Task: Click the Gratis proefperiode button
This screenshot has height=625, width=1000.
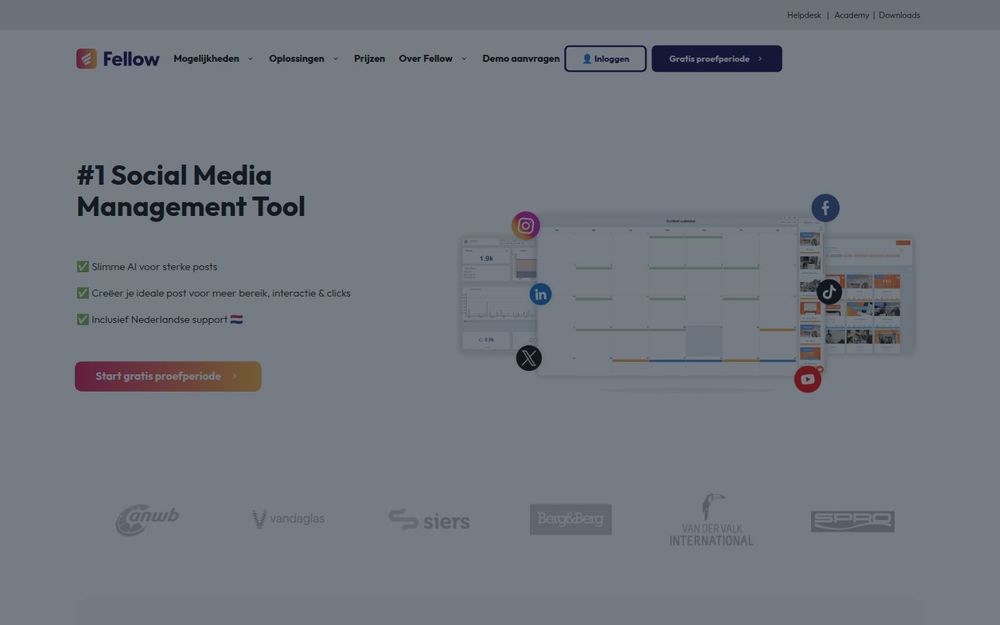Action: point(717,59)
